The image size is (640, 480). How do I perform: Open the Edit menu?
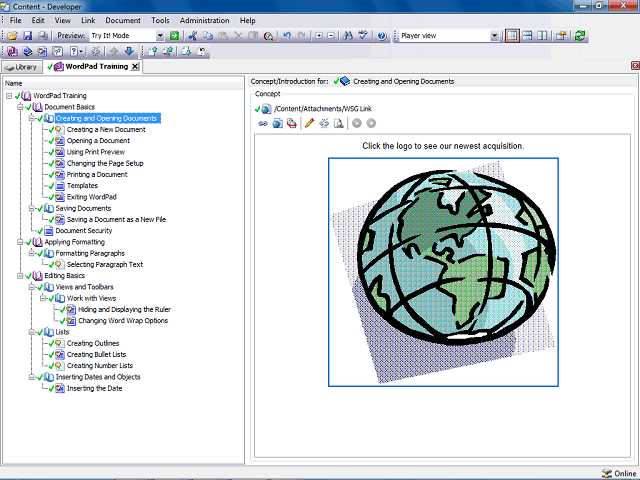click(38, 20)
